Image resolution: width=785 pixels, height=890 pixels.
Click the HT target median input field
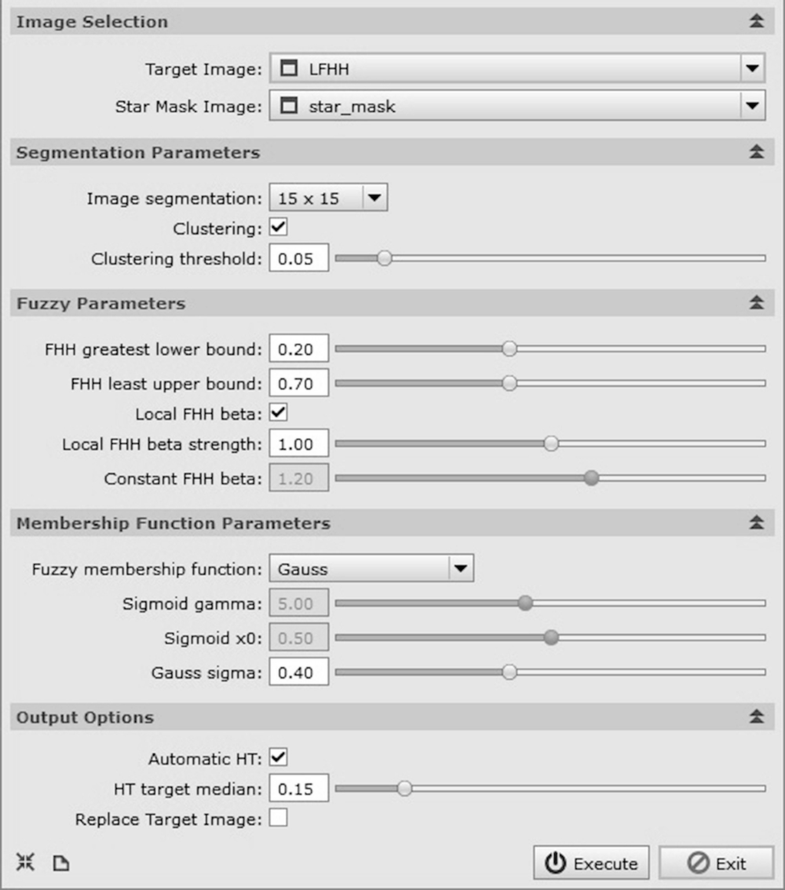point(299,788)
